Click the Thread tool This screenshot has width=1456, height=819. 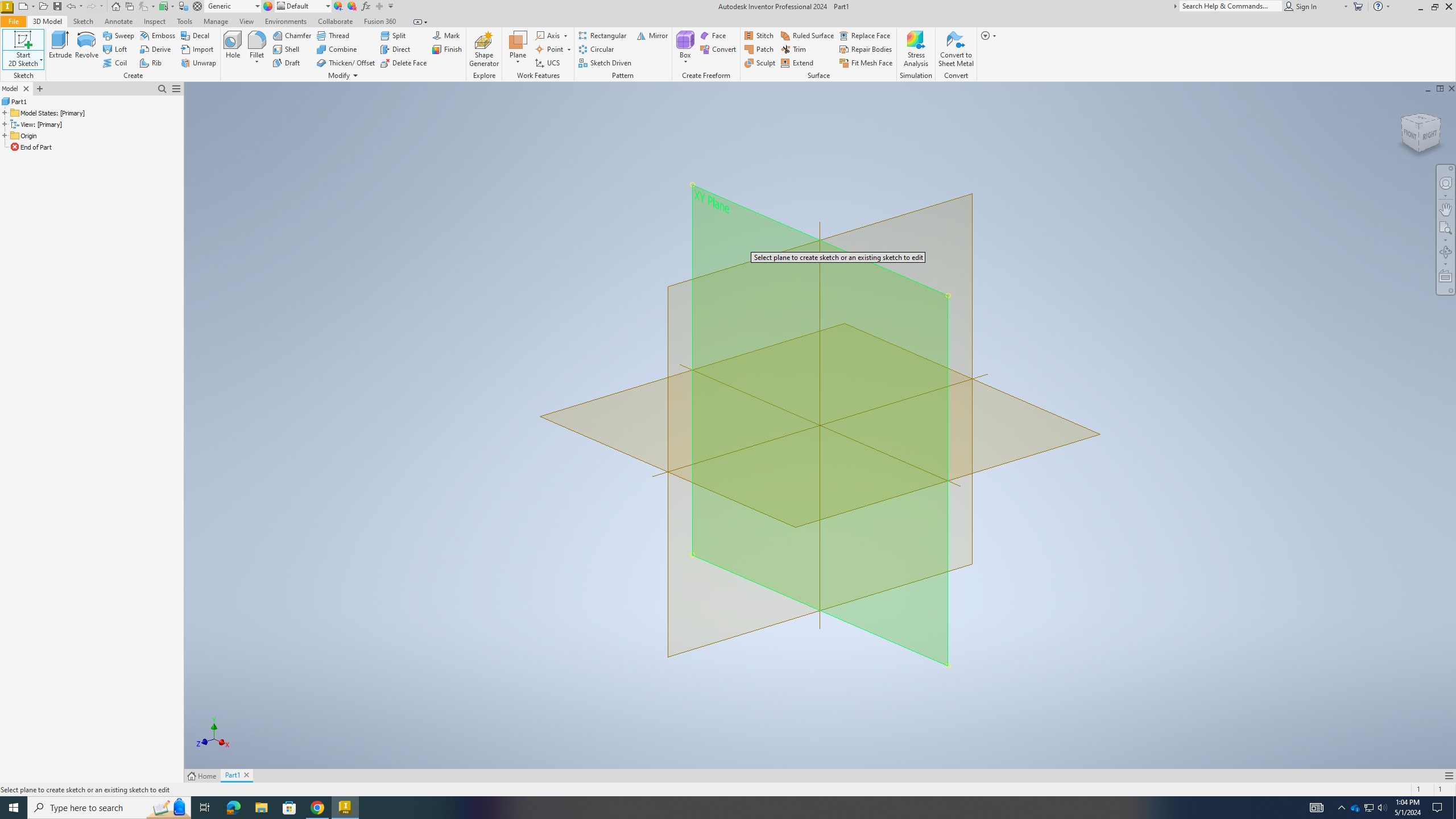[333, 35]
